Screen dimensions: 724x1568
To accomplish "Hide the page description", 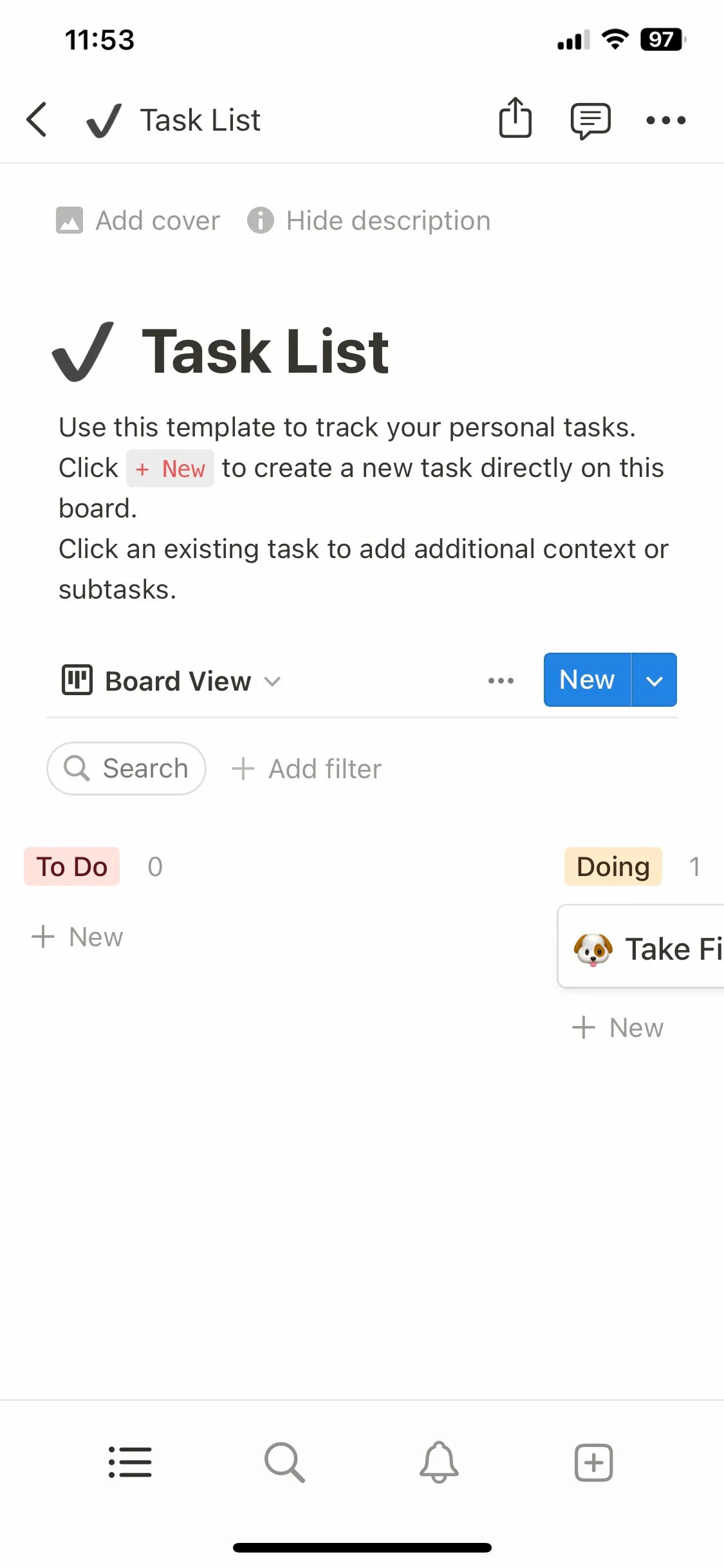I will tap(387, 220).
